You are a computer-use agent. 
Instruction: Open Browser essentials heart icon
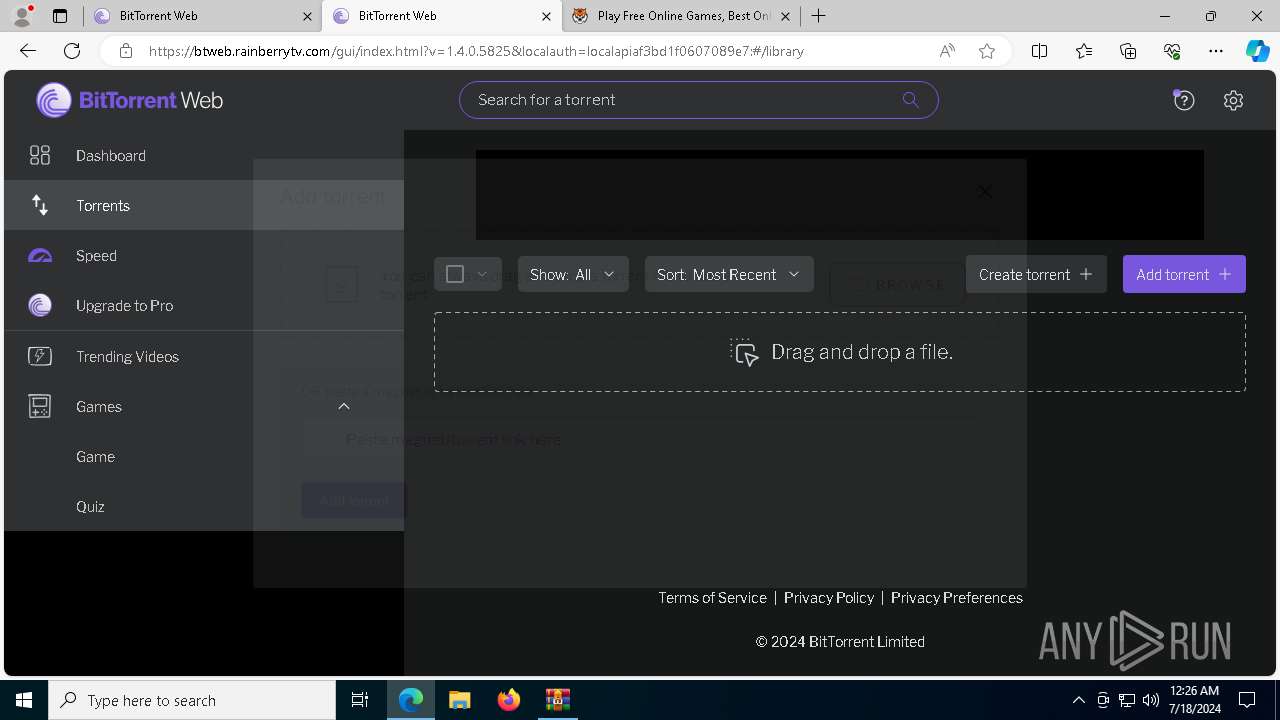coord(1172,51)
